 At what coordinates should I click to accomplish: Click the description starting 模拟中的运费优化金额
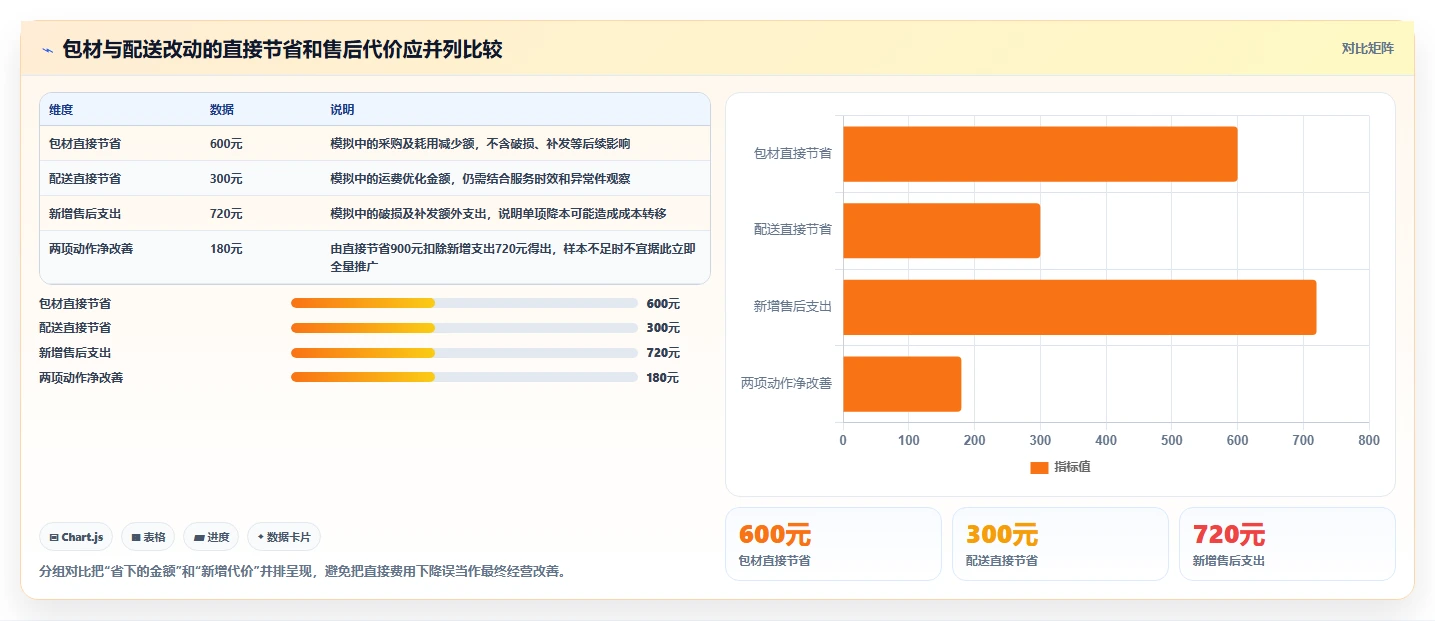[x=480, y=179]
